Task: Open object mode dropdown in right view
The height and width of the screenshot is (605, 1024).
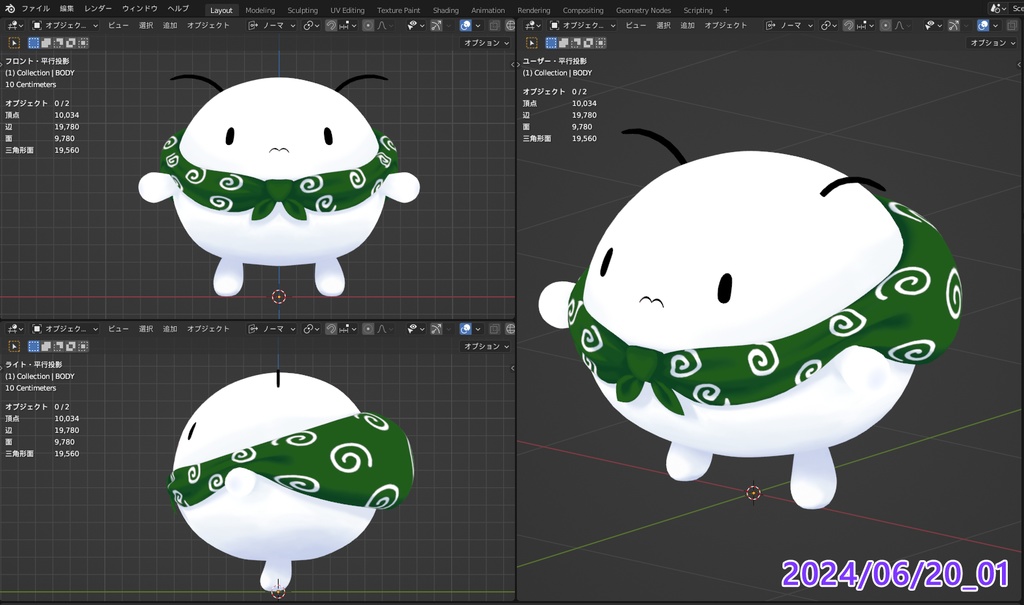Action: coord(65,329)
